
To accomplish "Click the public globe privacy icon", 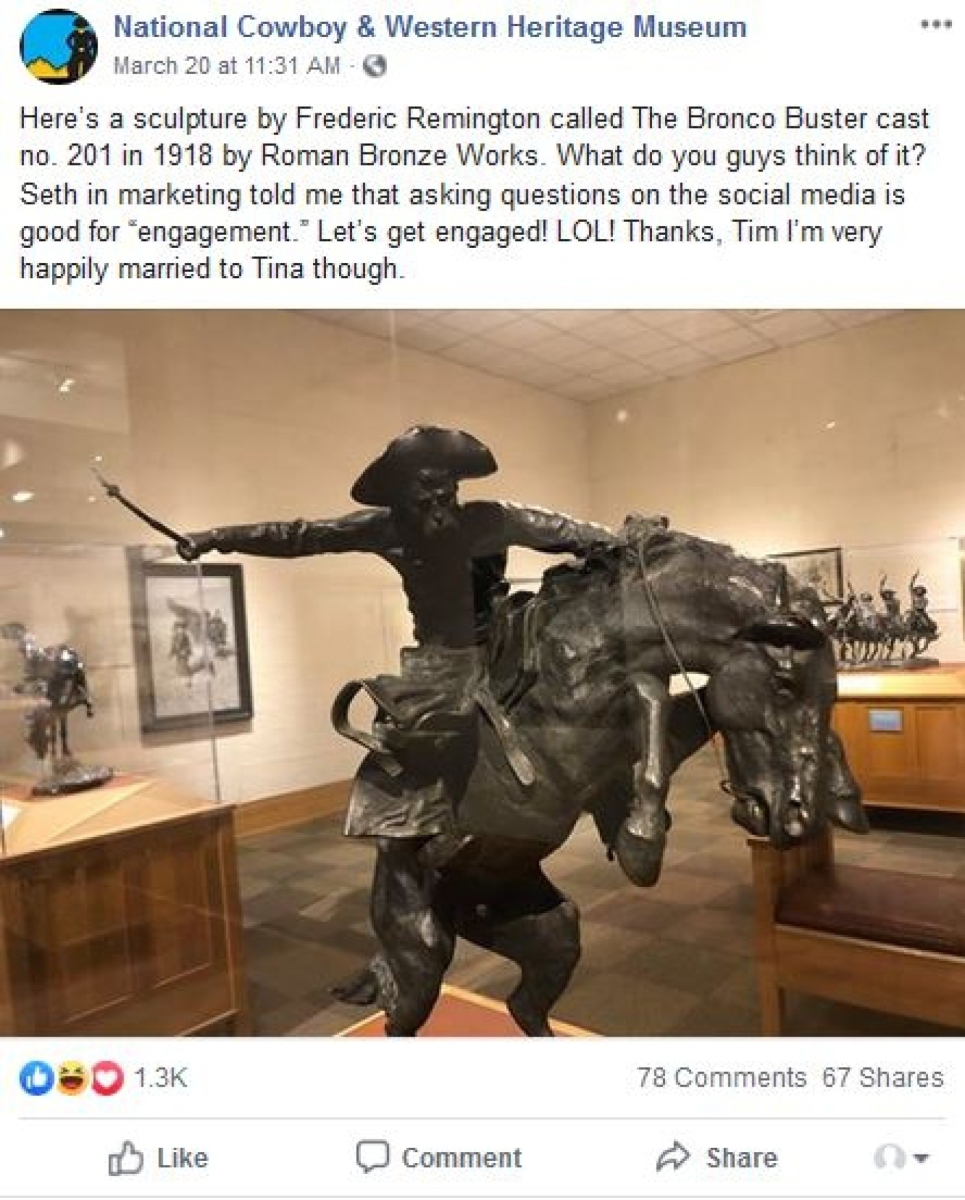I will click(375, 68).
